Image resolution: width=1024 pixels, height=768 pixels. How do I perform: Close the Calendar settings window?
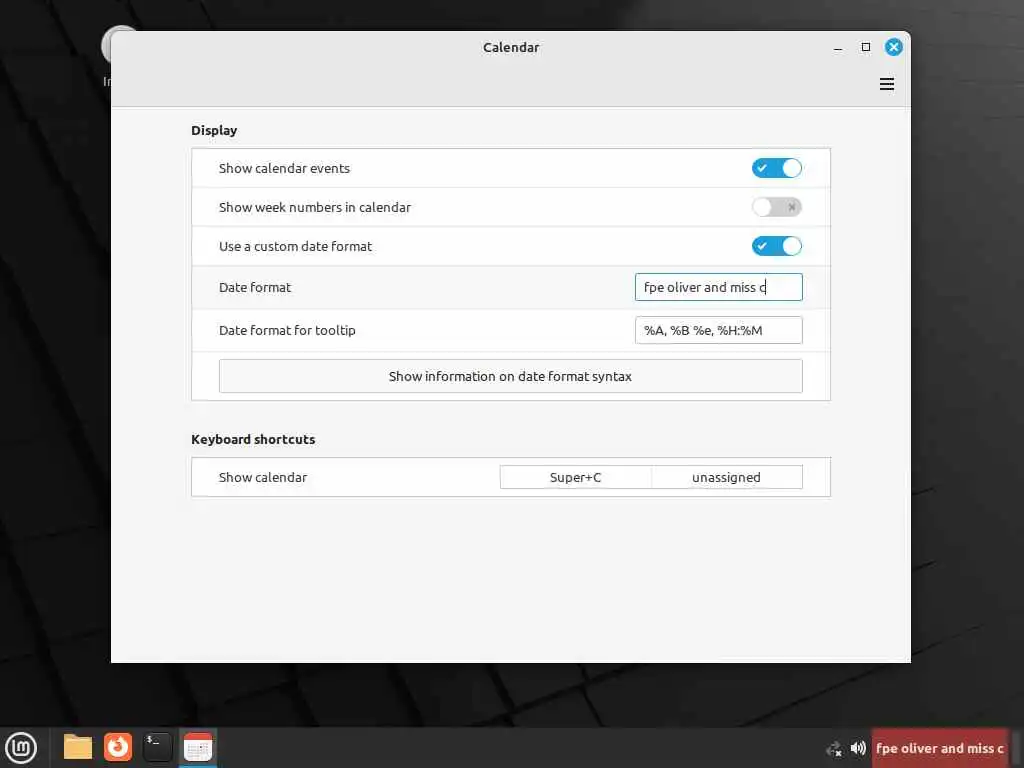pyautogui.click(x=893, y=47)
